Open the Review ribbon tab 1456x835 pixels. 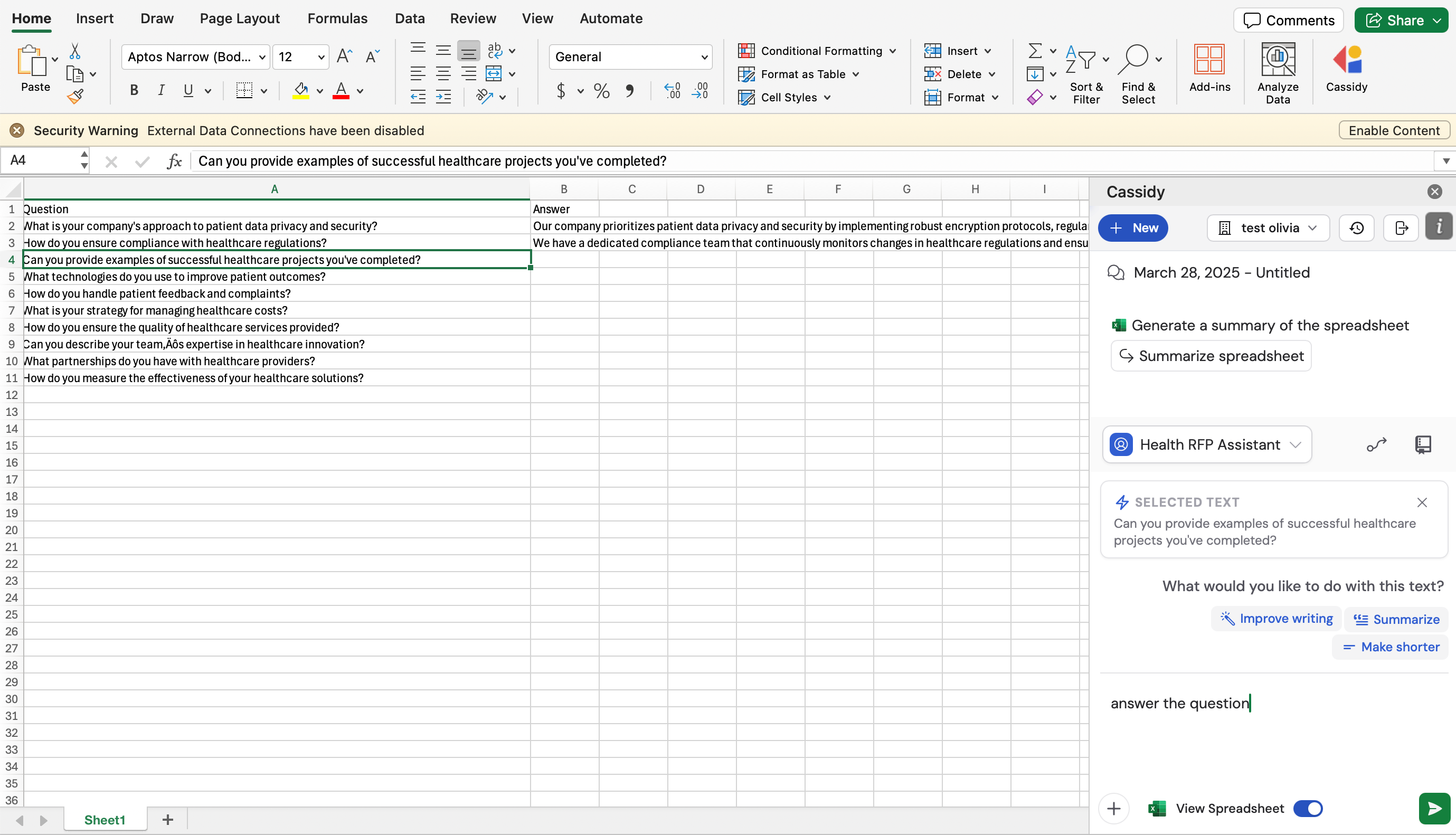pos(472,18)
